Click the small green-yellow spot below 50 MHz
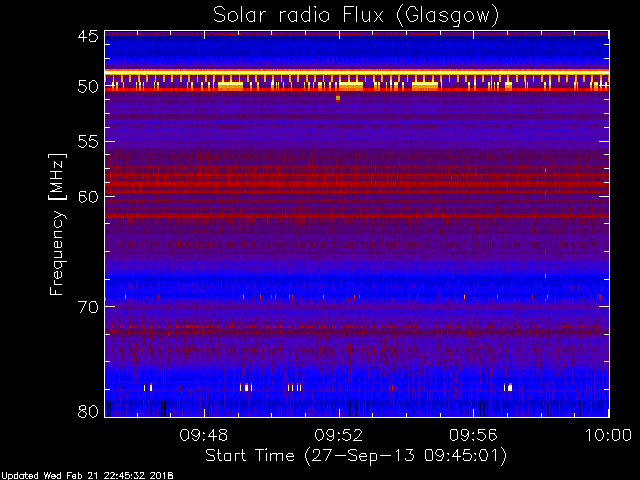 pos(338,98)
